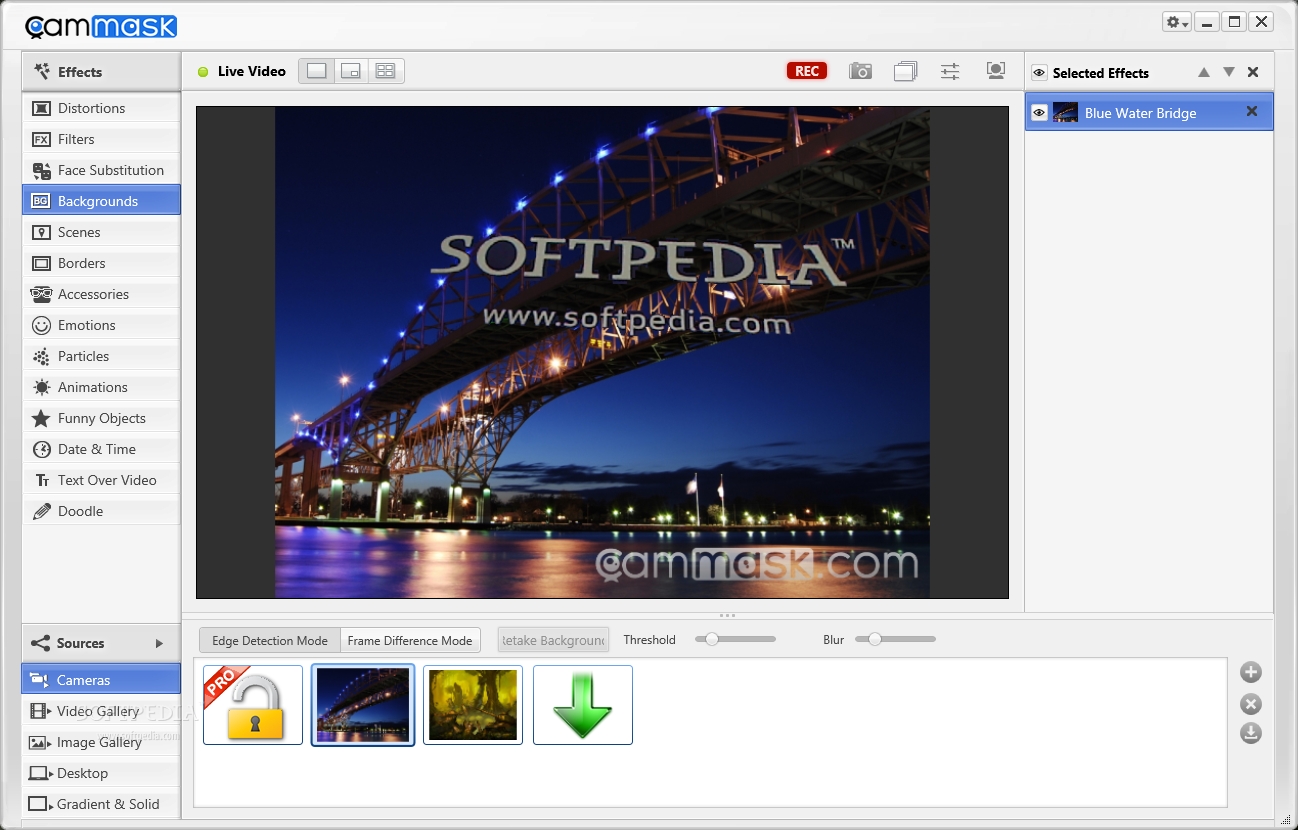
Task: Select the Video Gallery source
Action: click(x=101, y=711)
